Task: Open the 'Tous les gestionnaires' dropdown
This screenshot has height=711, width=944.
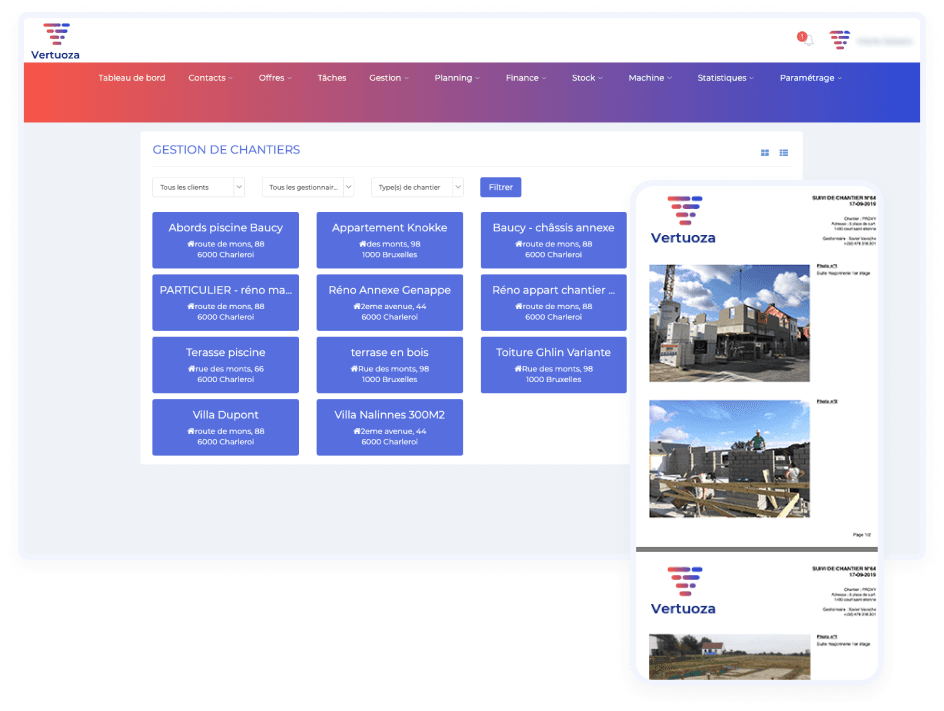Action: click(x=308, y=187)
